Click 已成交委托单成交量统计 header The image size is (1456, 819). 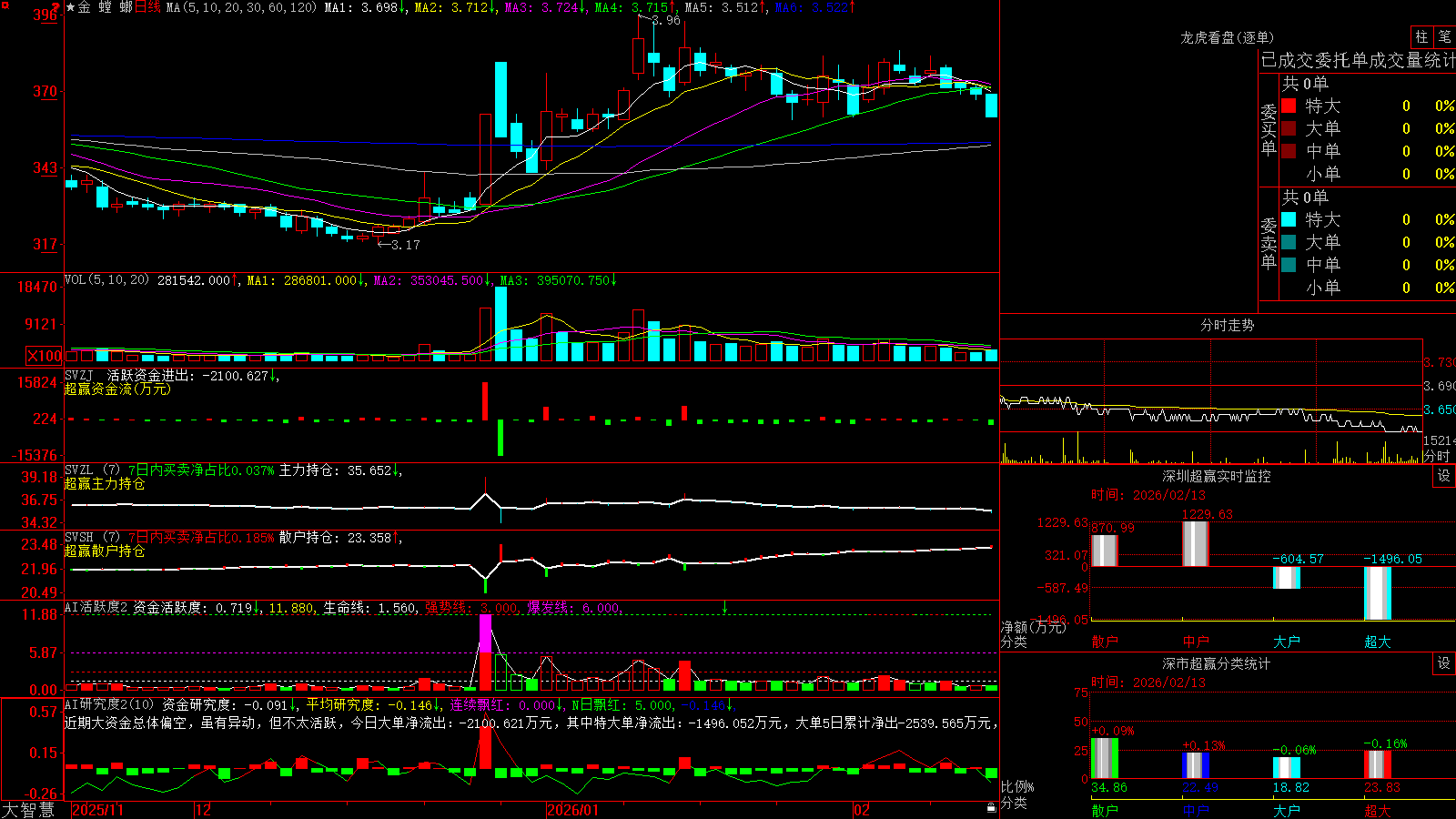click(x=1358, y=60)
